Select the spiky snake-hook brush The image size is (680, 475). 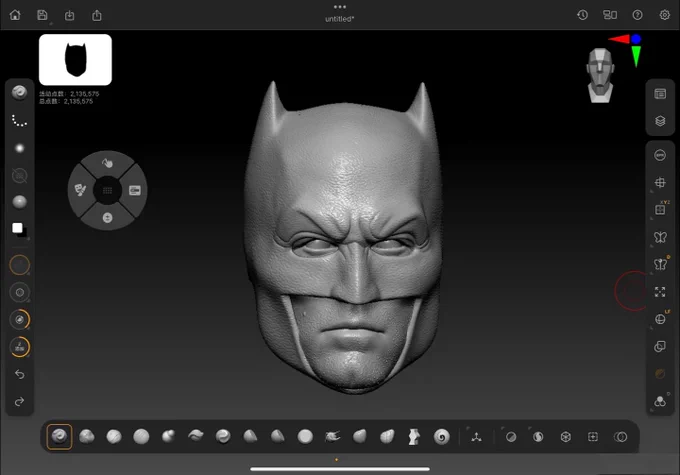332,436
